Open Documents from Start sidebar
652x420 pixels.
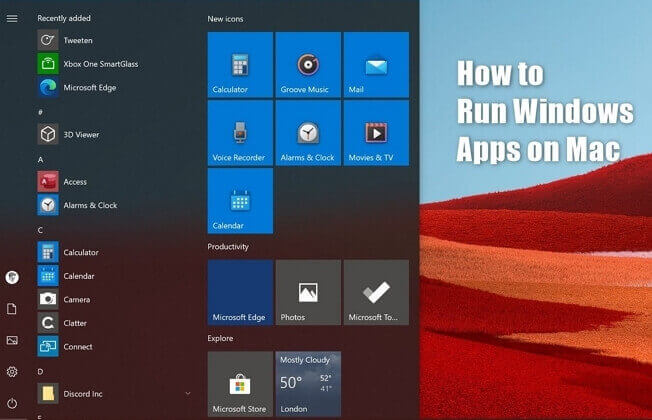12,309
